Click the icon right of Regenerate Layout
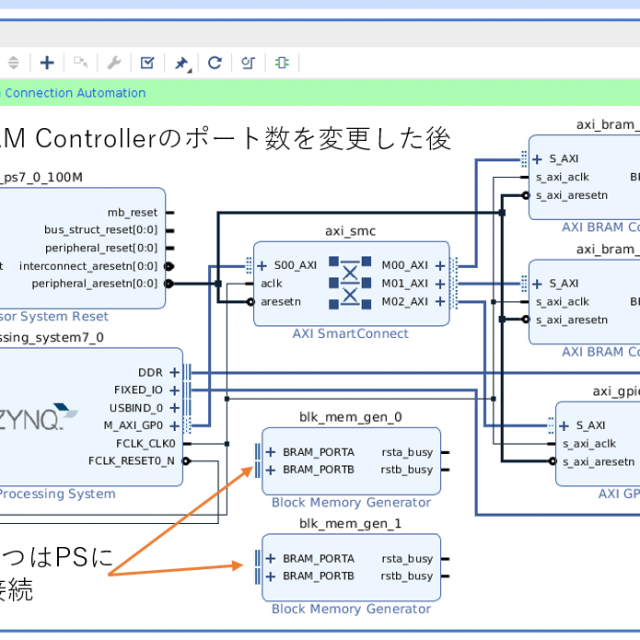Screen dimensions: 640x640 tap(248, 63)
